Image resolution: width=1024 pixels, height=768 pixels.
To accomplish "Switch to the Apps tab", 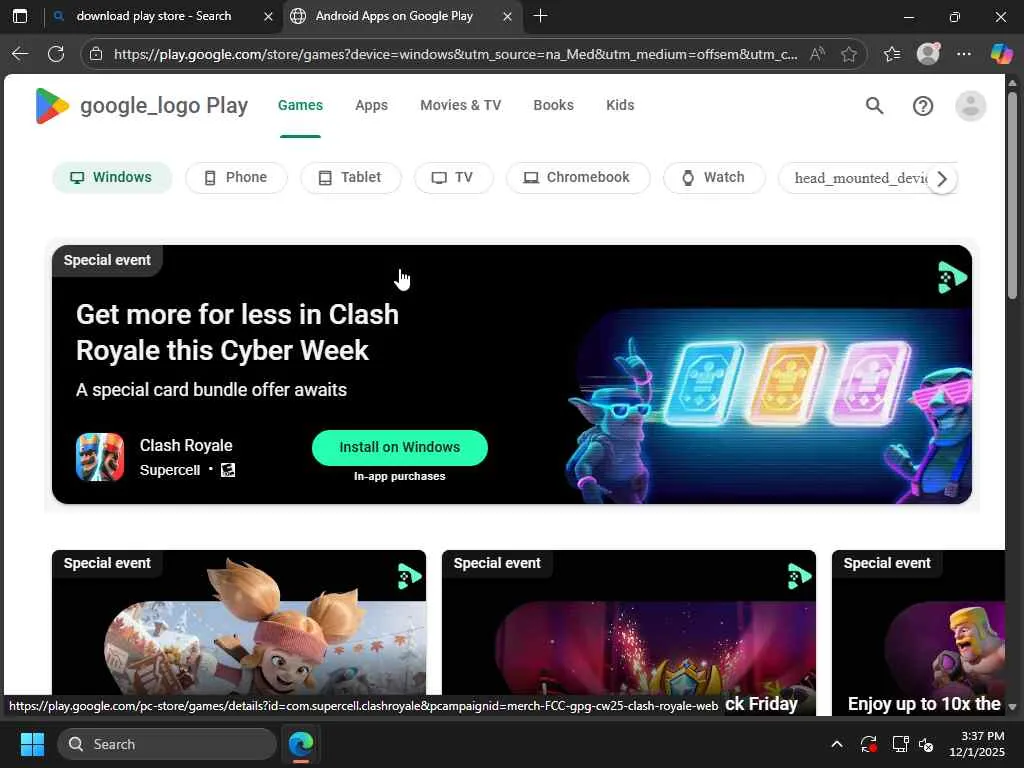I will click(x=372, y=105).
